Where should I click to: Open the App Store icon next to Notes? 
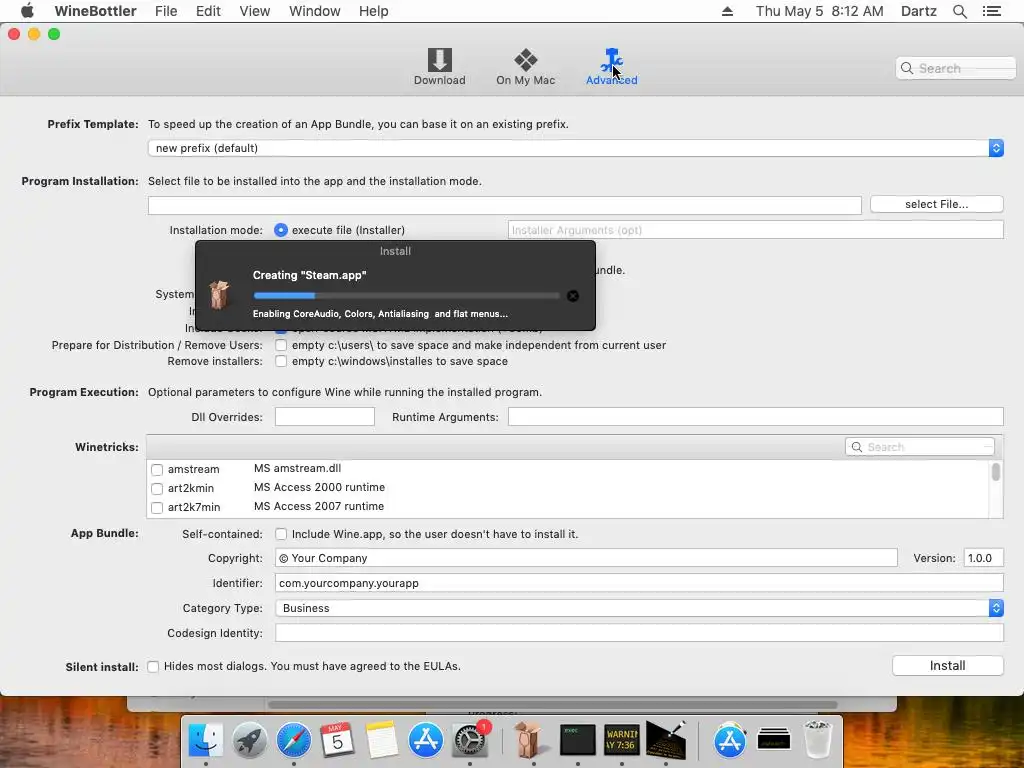click(x=425, y=740)
